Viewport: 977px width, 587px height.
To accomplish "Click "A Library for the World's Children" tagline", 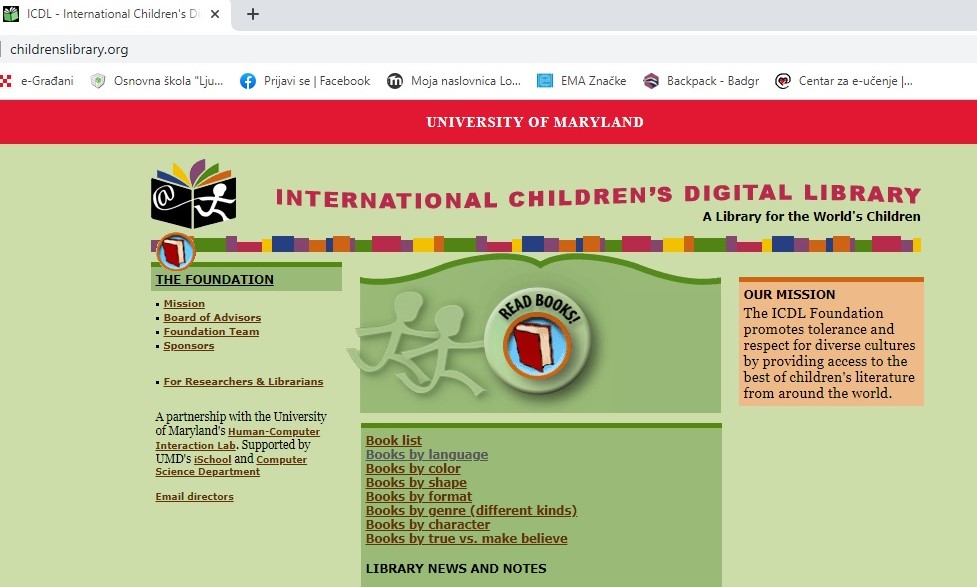I will tap(811, 217).
